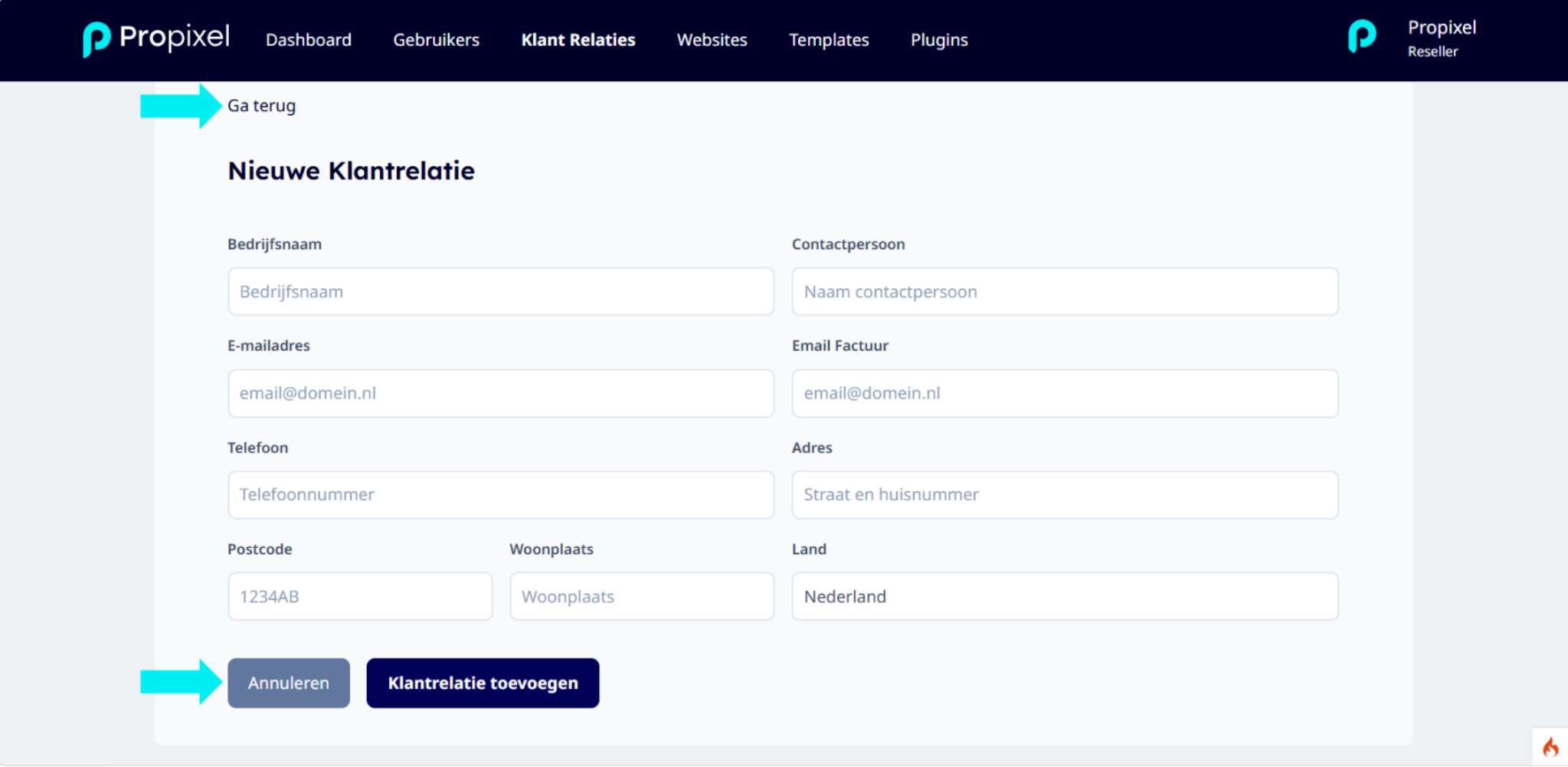Navigate to Templates
The image size is (1568, 767).
coord(829,40)
